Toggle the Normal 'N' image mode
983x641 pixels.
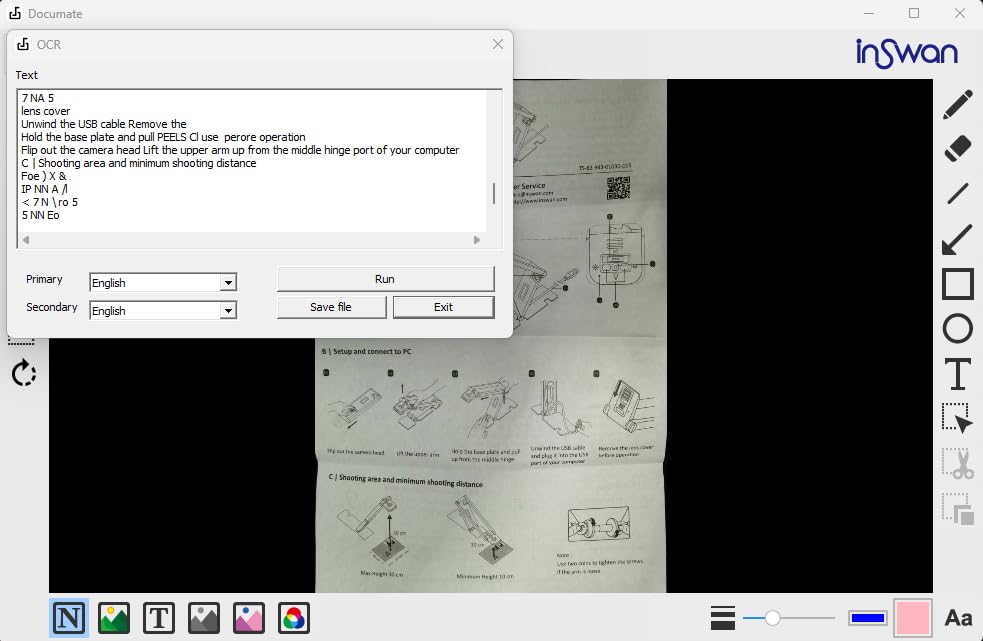click(x=69, y=618)
